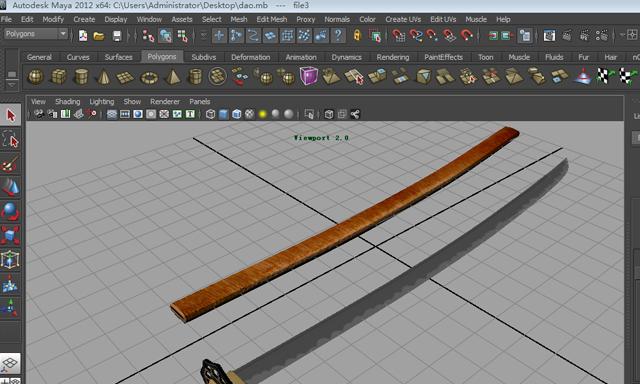Open the Lighting panel menu
The width and height of the screenshot is (640, 384).
[x=102, y=102]
